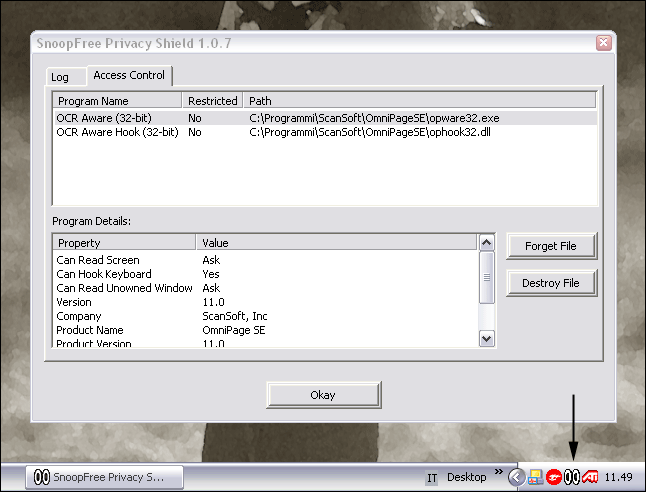Screen dimensions: 646x492
Task: Expand hidden tray icons arrow
Action: pyautogui.click(x=517, y=477)
